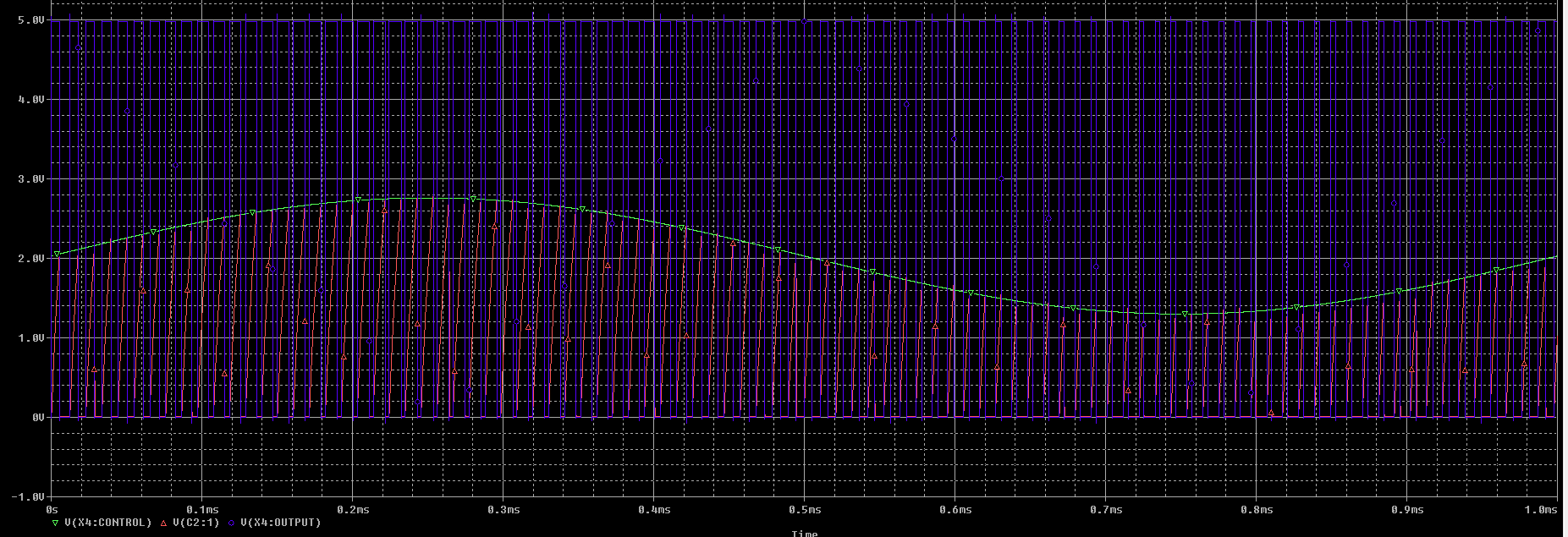The height and width of the screenshot is (537, 1568).
Task: Click the 0.2ms tick label
Action: coord(352,510)
